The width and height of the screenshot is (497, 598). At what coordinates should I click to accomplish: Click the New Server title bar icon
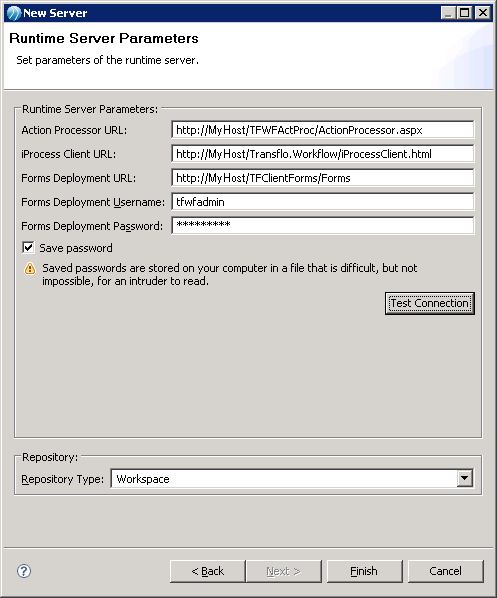coord(14,13)
